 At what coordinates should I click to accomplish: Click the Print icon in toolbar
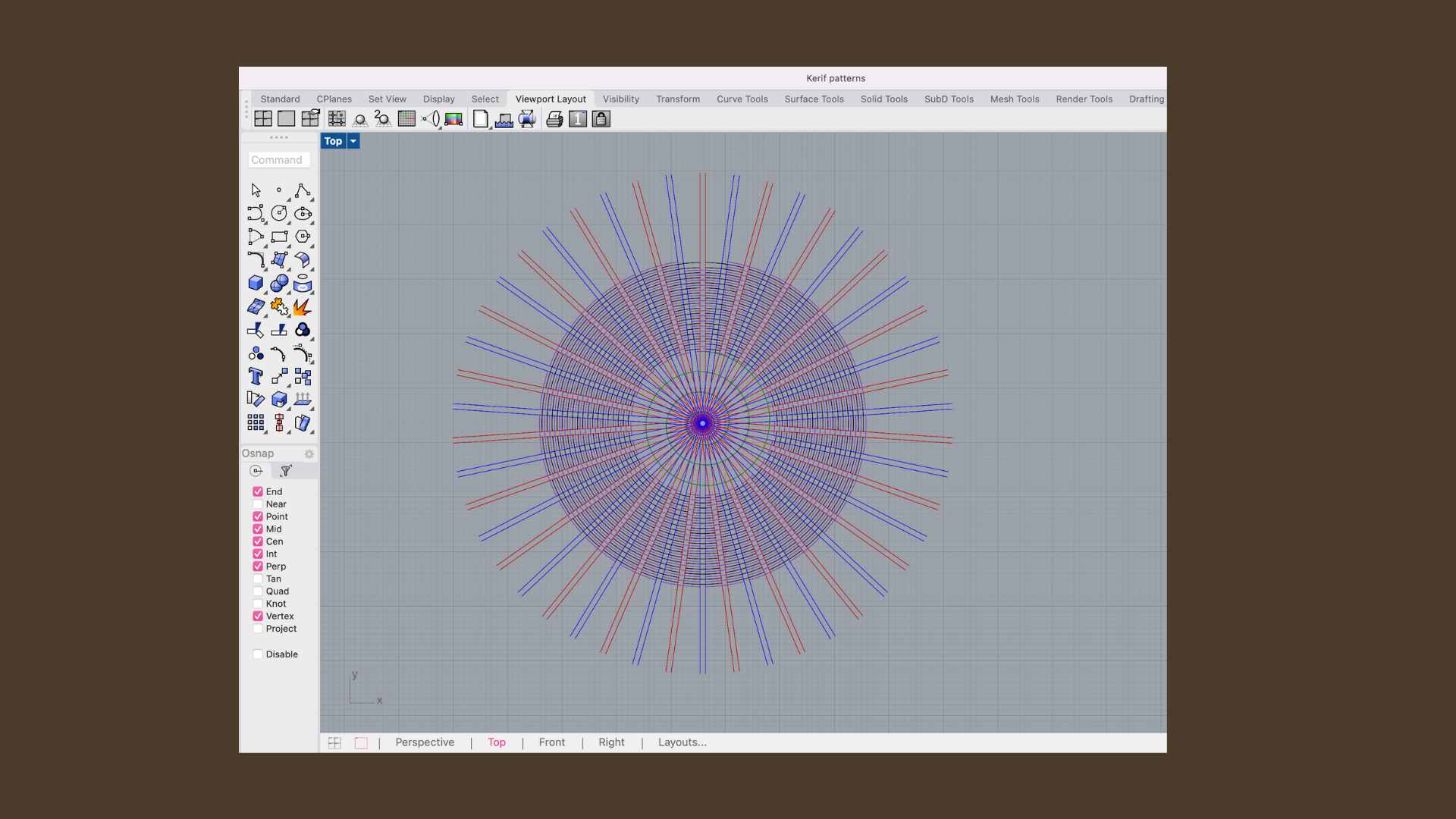pyautogui.click(x=554, y=119)
